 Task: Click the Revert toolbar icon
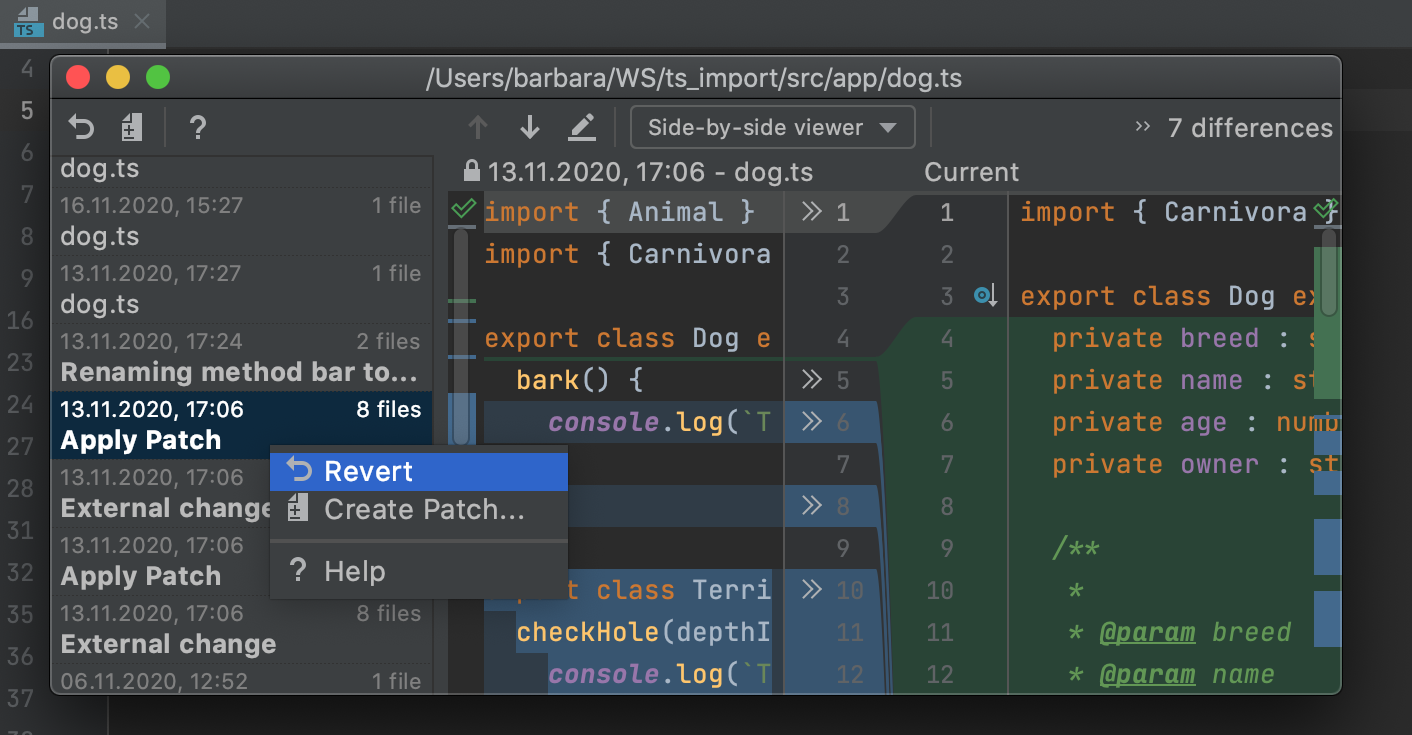click(x=81, y=128)
